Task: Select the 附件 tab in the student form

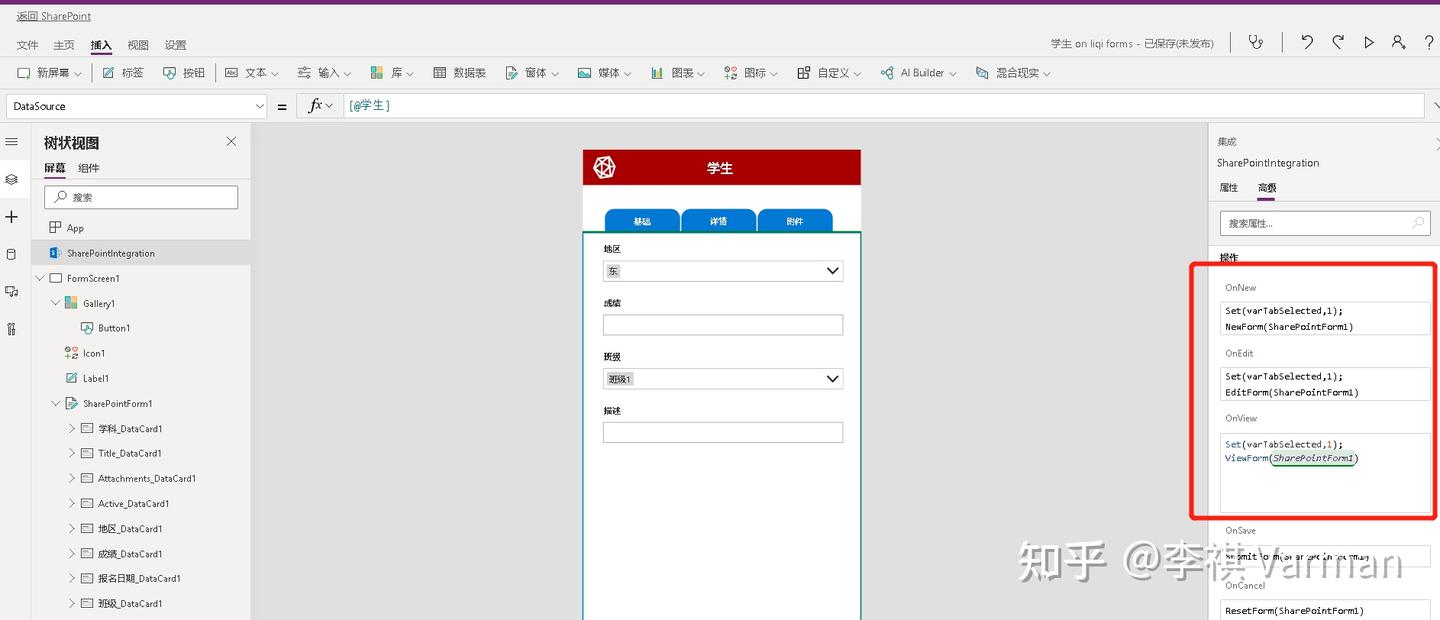Action: coord(794,219)
